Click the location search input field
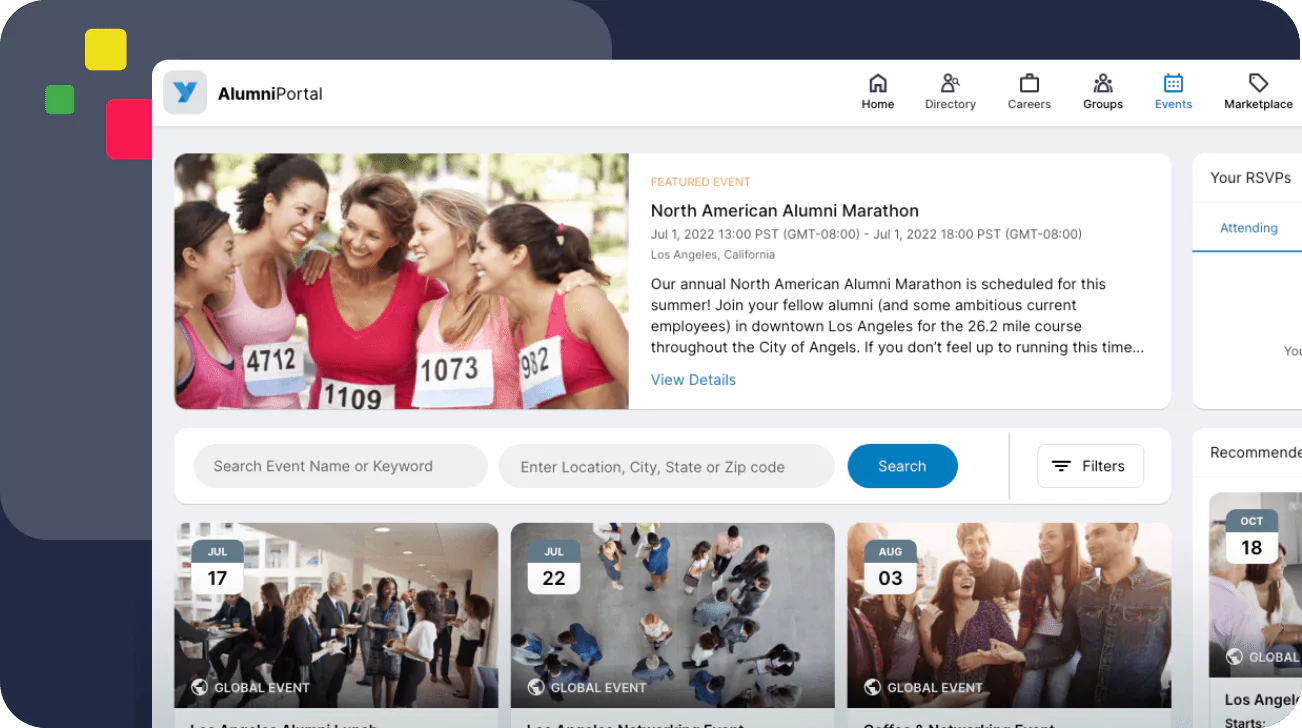1302x728 pixels. 666,466
